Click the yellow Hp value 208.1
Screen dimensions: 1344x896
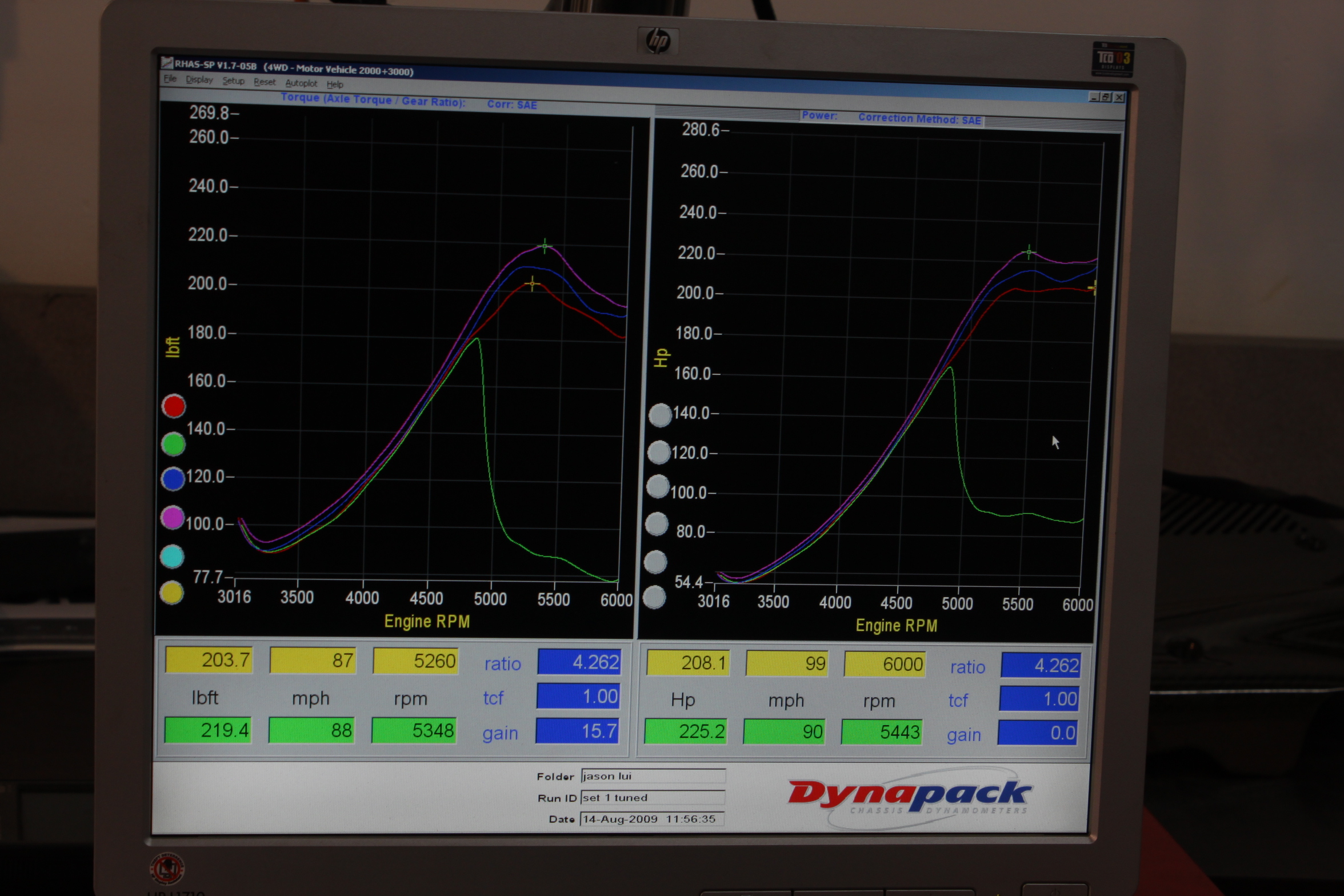click(688, 663)
